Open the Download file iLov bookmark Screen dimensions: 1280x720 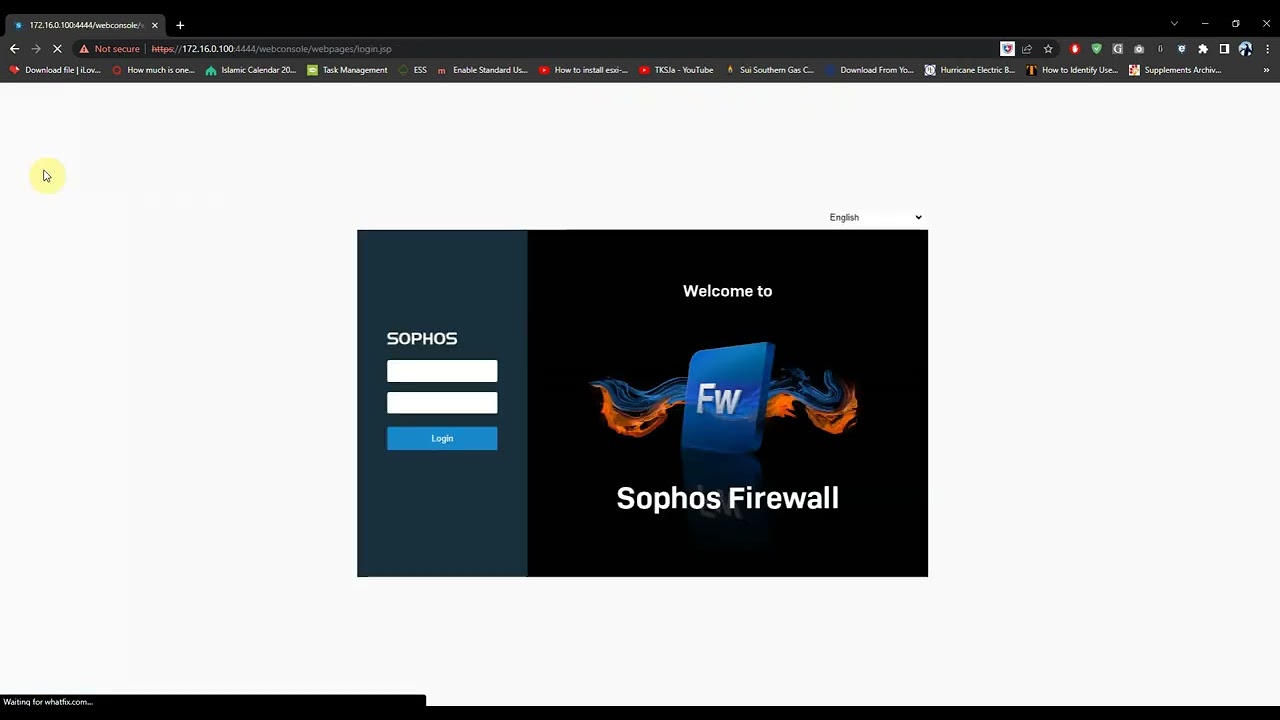point(55,70)
